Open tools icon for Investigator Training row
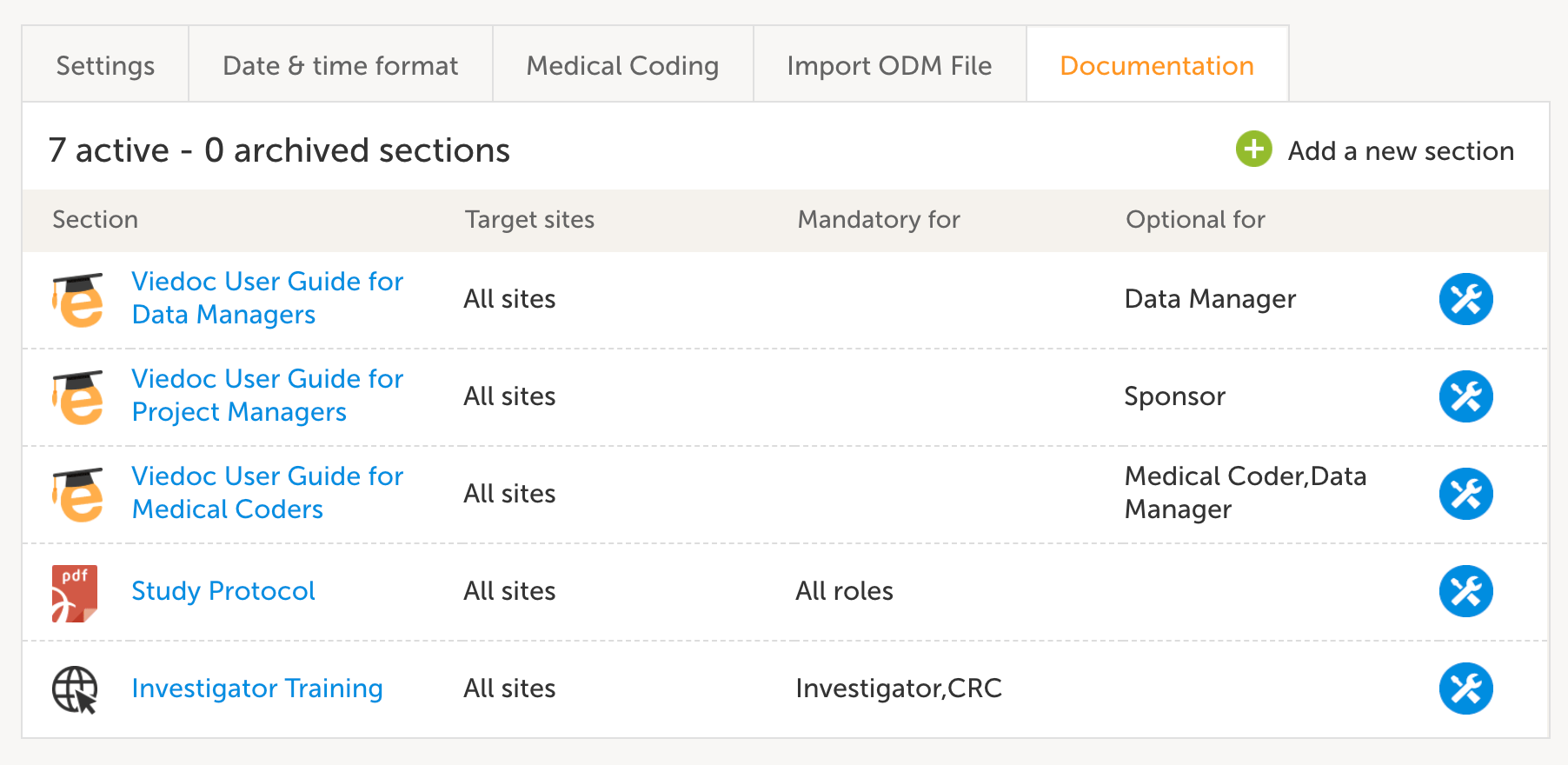1568x765 pixels. click(1465, 688)
